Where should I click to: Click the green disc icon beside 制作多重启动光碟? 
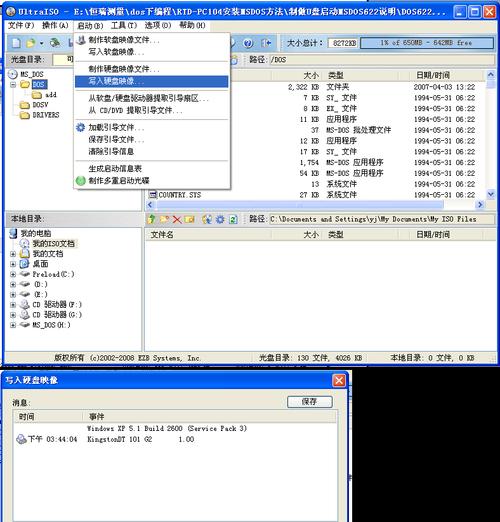(x=81, y=181)
